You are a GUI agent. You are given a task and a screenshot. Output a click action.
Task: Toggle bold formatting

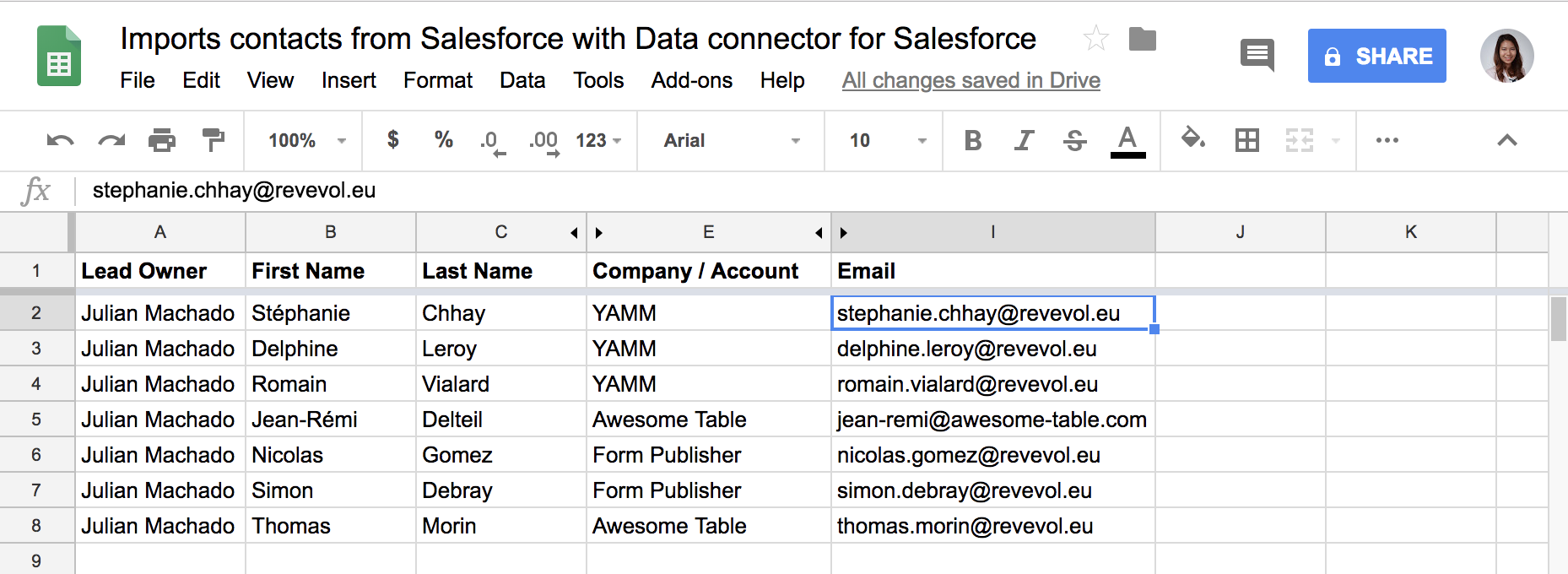pyautogui.click(x=973, y=140)
